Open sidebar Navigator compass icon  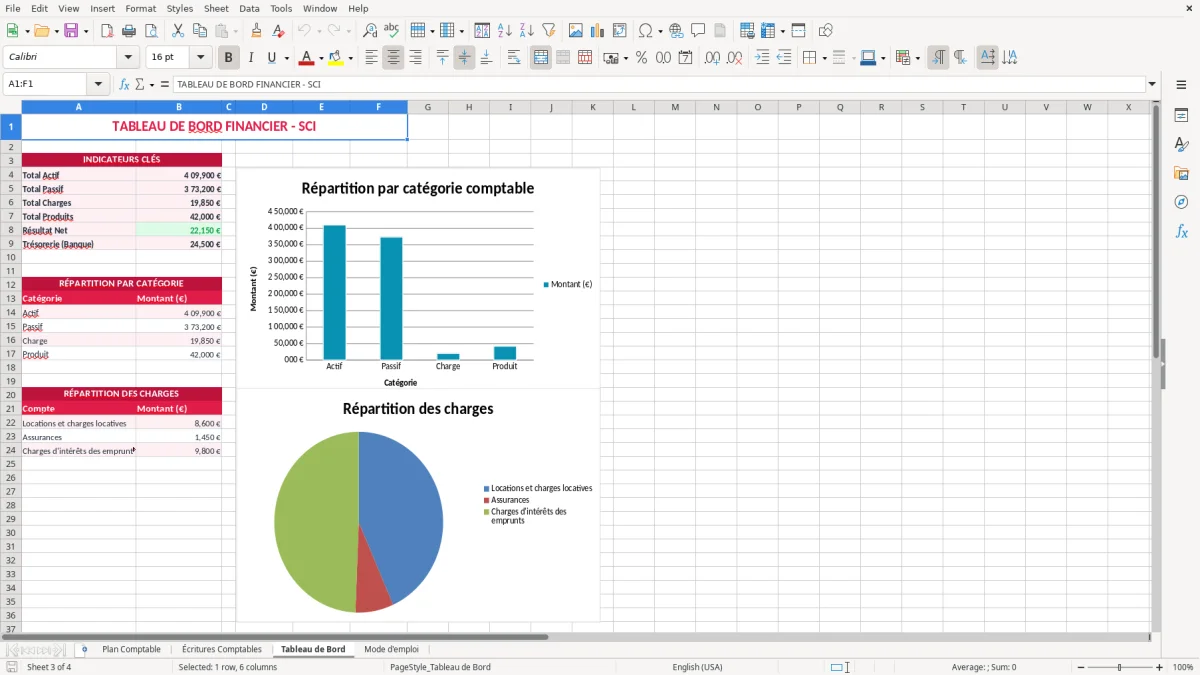[x=1181, y=202]
